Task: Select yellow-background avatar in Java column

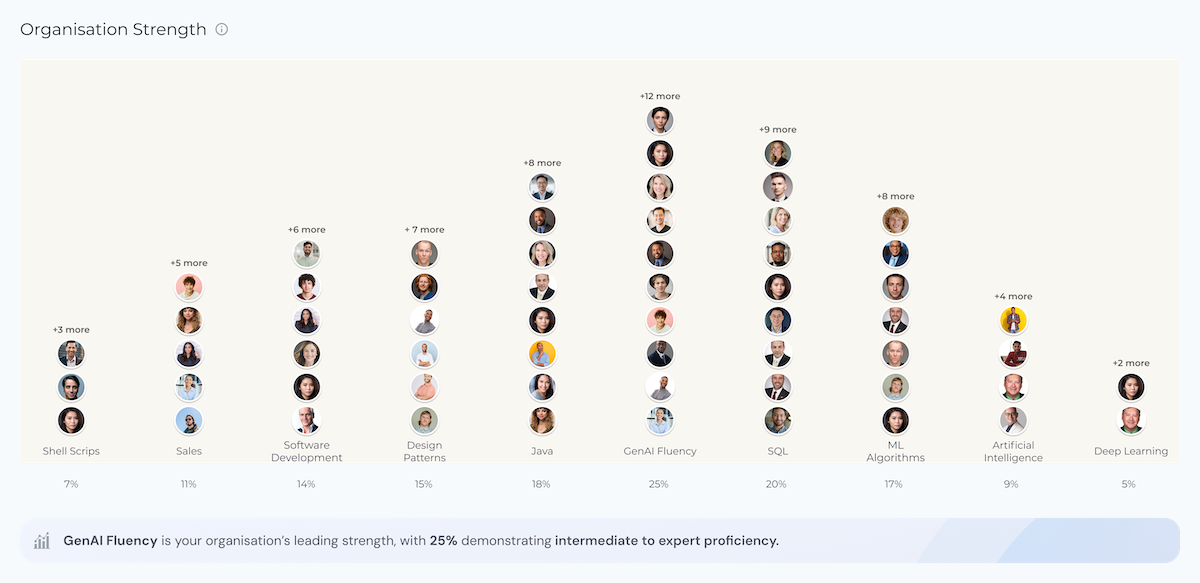Action: (x=542, y=354)
